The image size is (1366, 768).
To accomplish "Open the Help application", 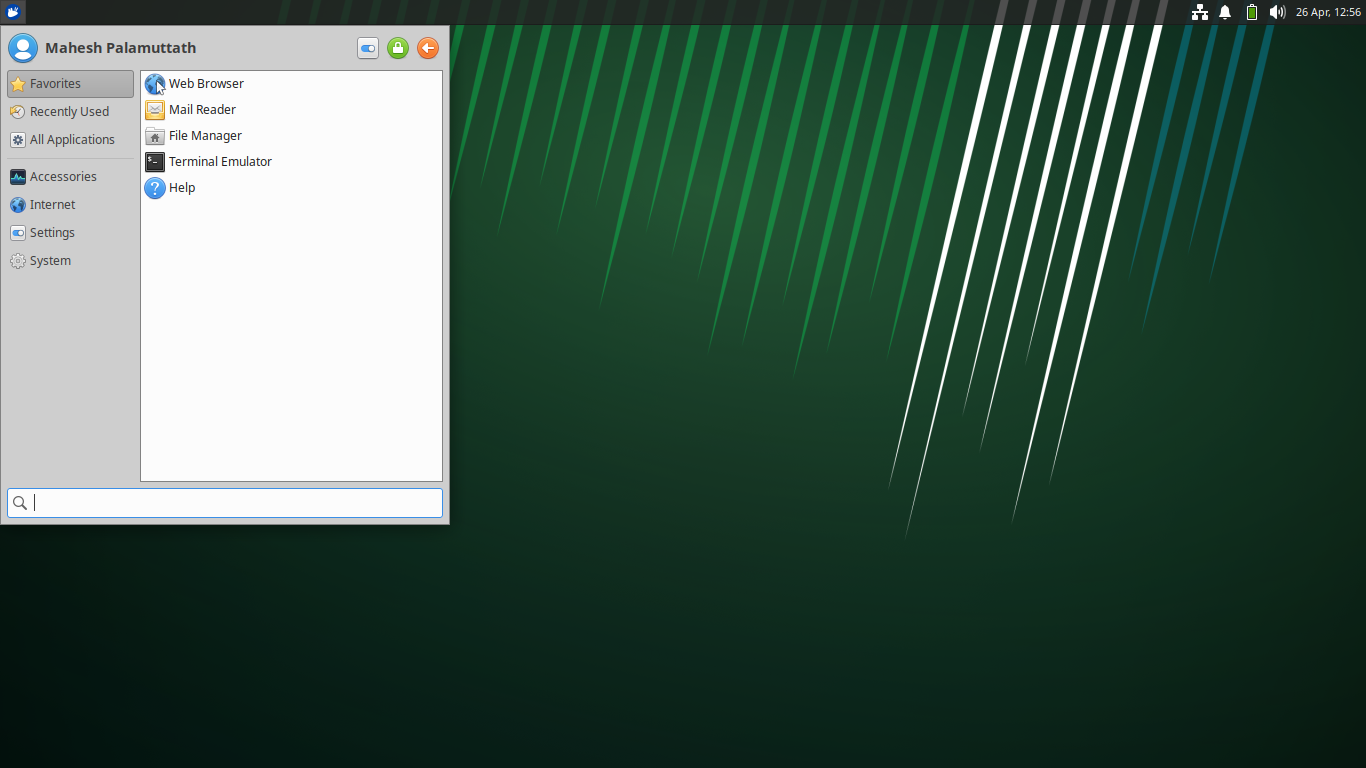I will [182, 187].
